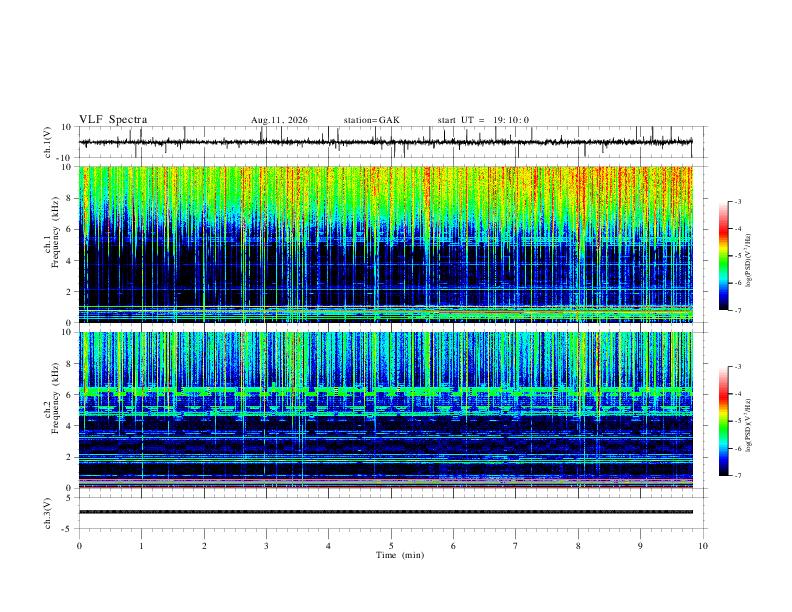Click the Time (min) axis label
The image size is (792, 612).
(400, 555)
